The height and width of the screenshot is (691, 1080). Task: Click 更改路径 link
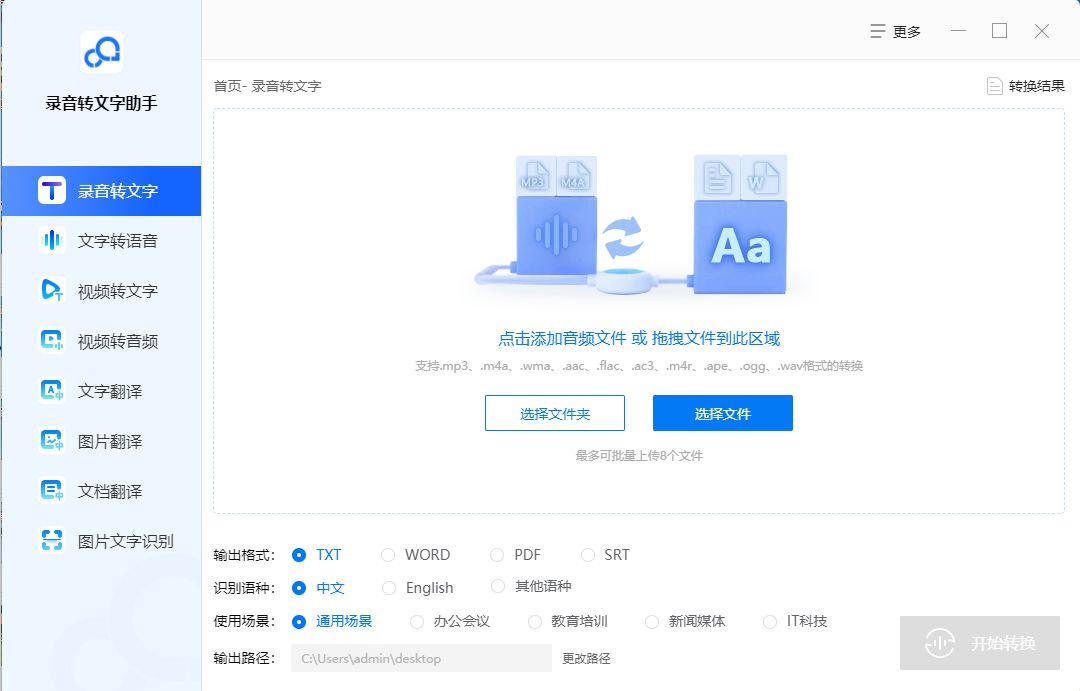click(586, 658)
